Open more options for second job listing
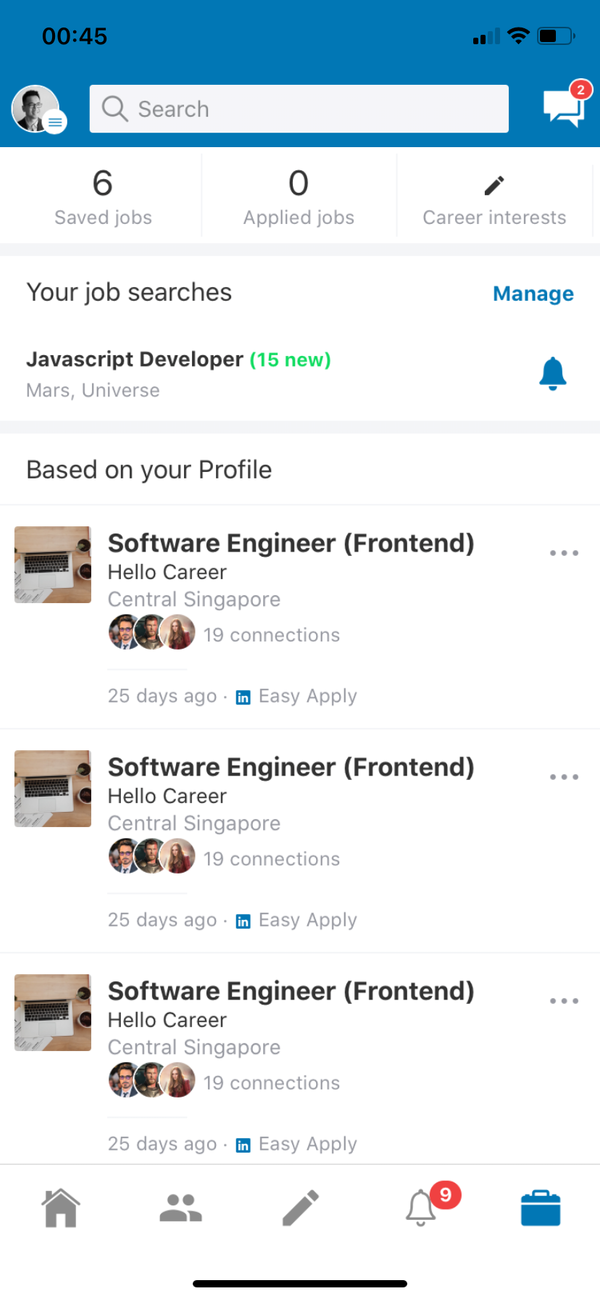Viewport: 600px width, 1299px height. coord(564,777)
